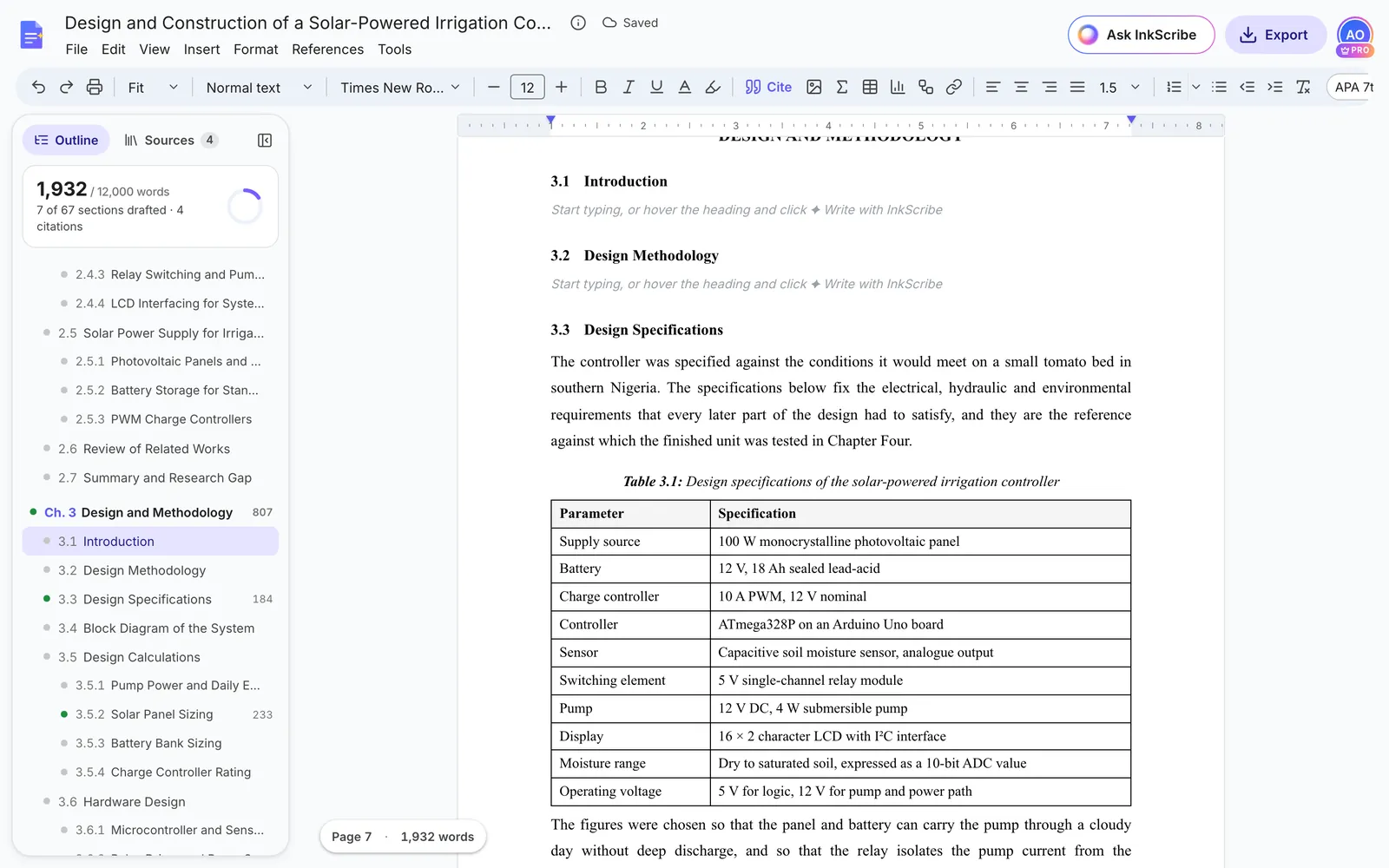The image size is (1389, 868).
Task: Click the font size input field
Action: coord(527,87)
